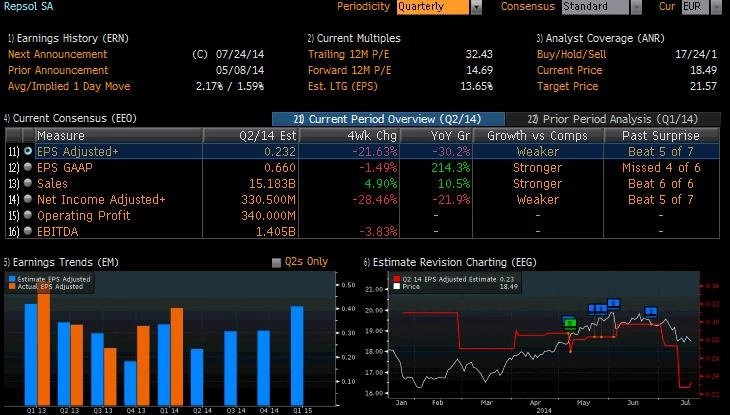Click the Next Announcement label

(x=58, y=54)
